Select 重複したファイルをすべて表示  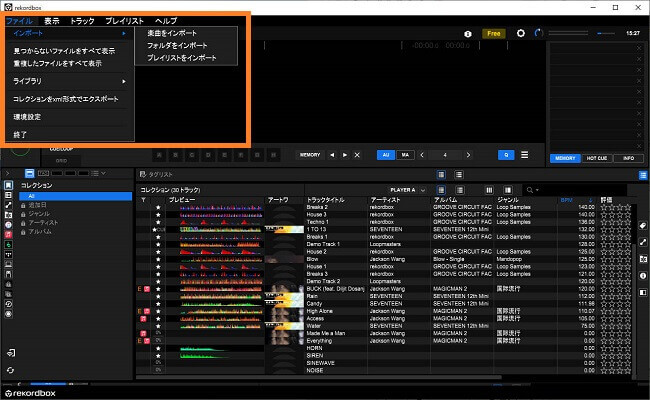tap(57, 63)
